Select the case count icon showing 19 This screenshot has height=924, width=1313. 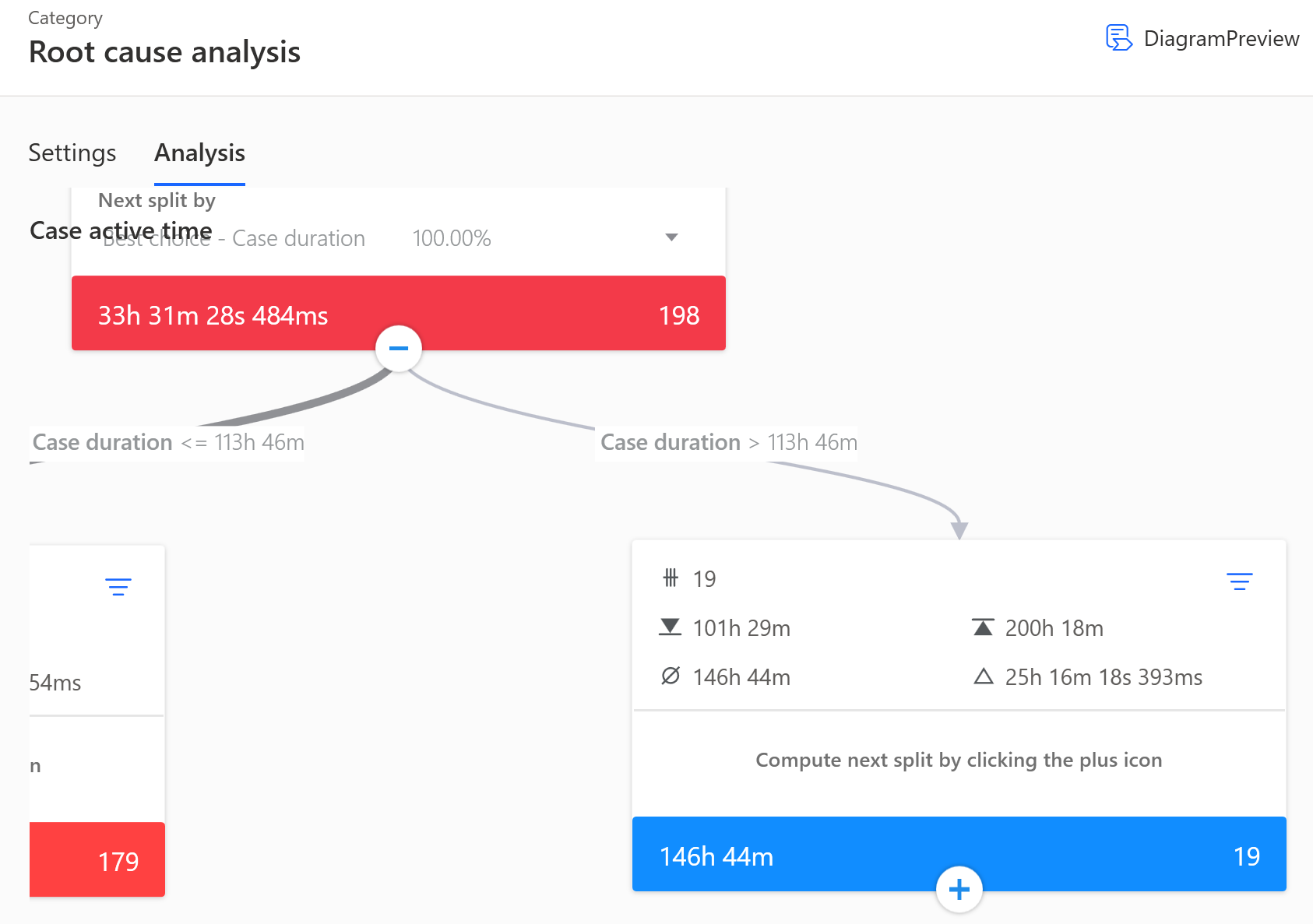(671, 578)
